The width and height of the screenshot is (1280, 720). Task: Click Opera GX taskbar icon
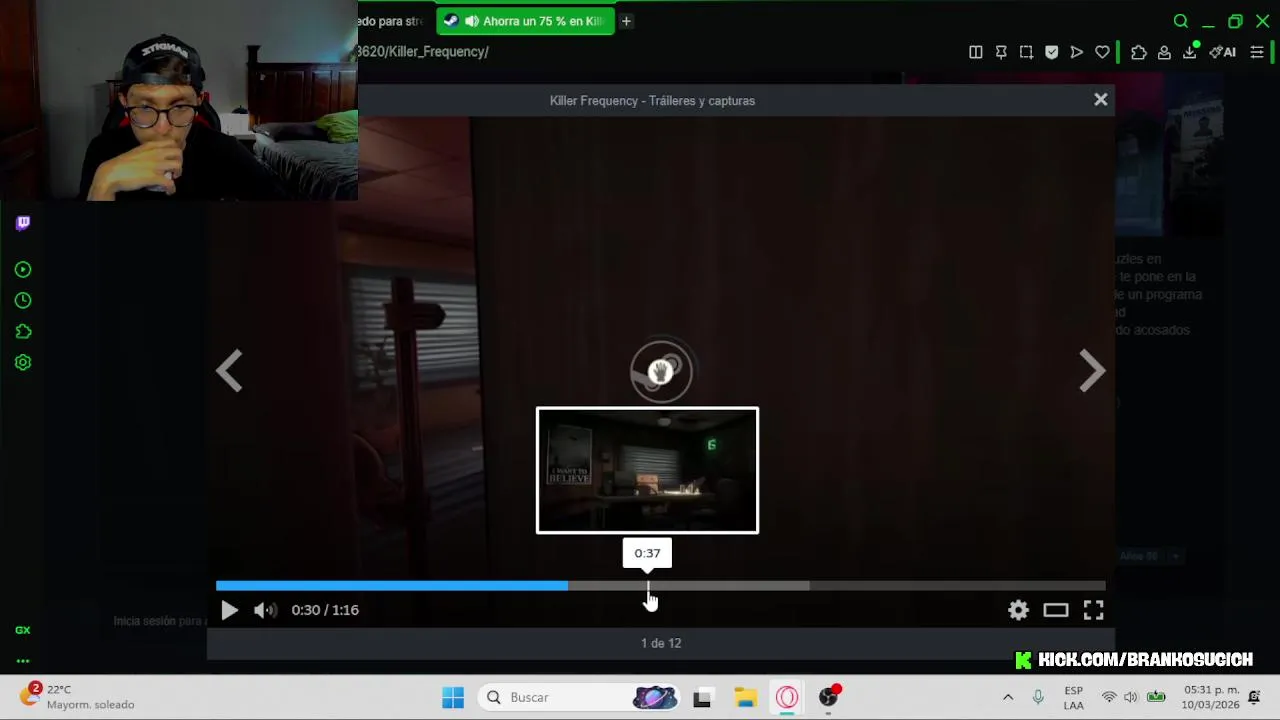[x=787, y=697]
